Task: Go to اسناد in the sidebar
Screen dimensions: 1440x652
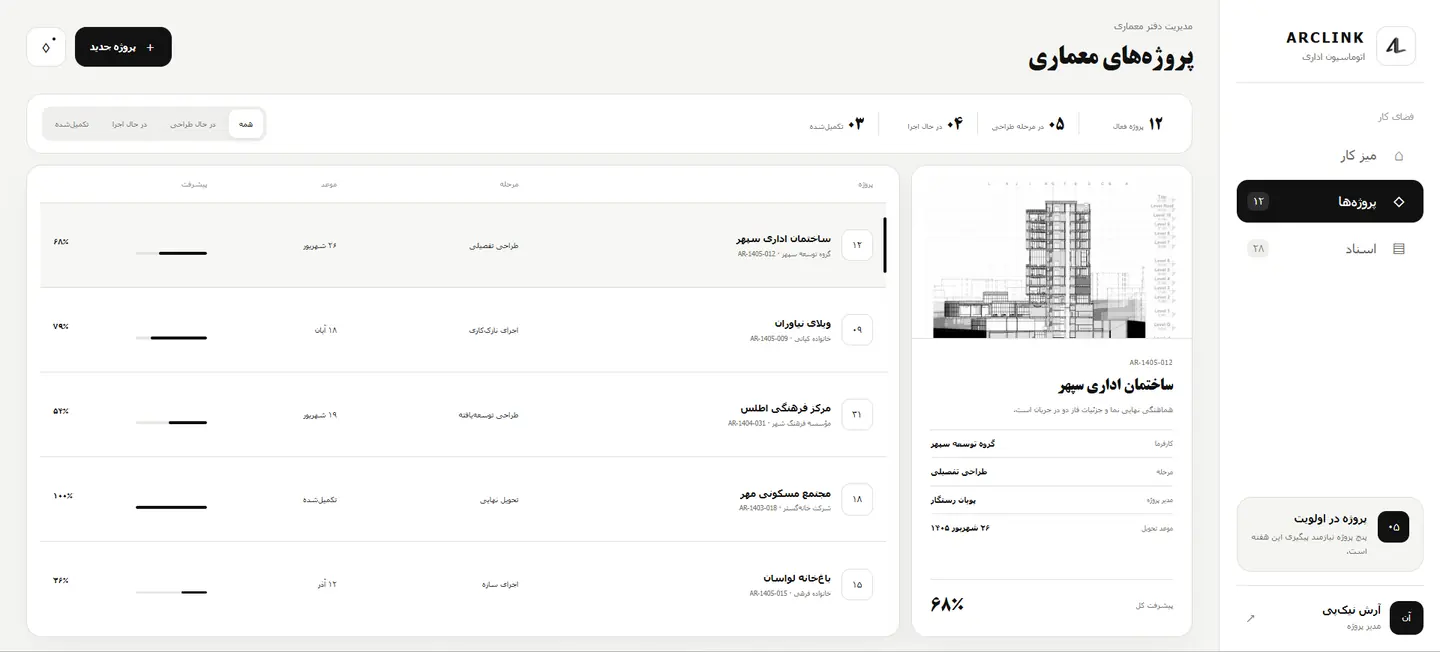Action: pyautogui.click(x=1330, y=248)
